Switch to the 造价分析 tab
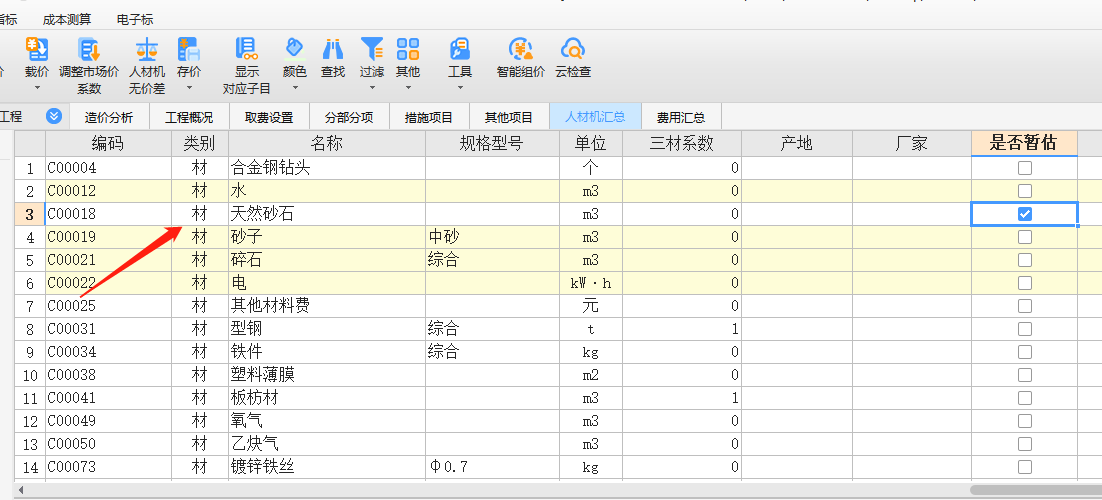 (x=109, y=117)
